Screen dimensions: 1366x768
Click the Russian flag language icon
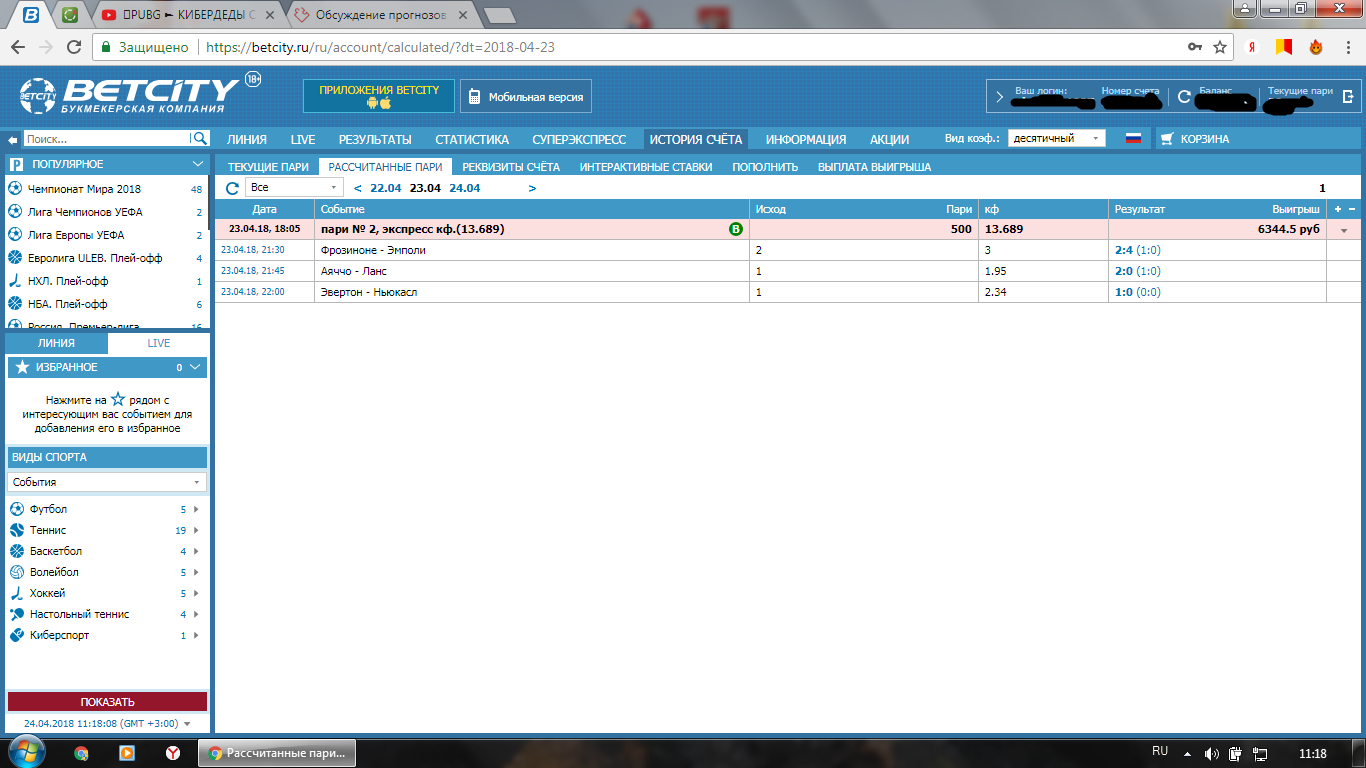click(1133, 139)
